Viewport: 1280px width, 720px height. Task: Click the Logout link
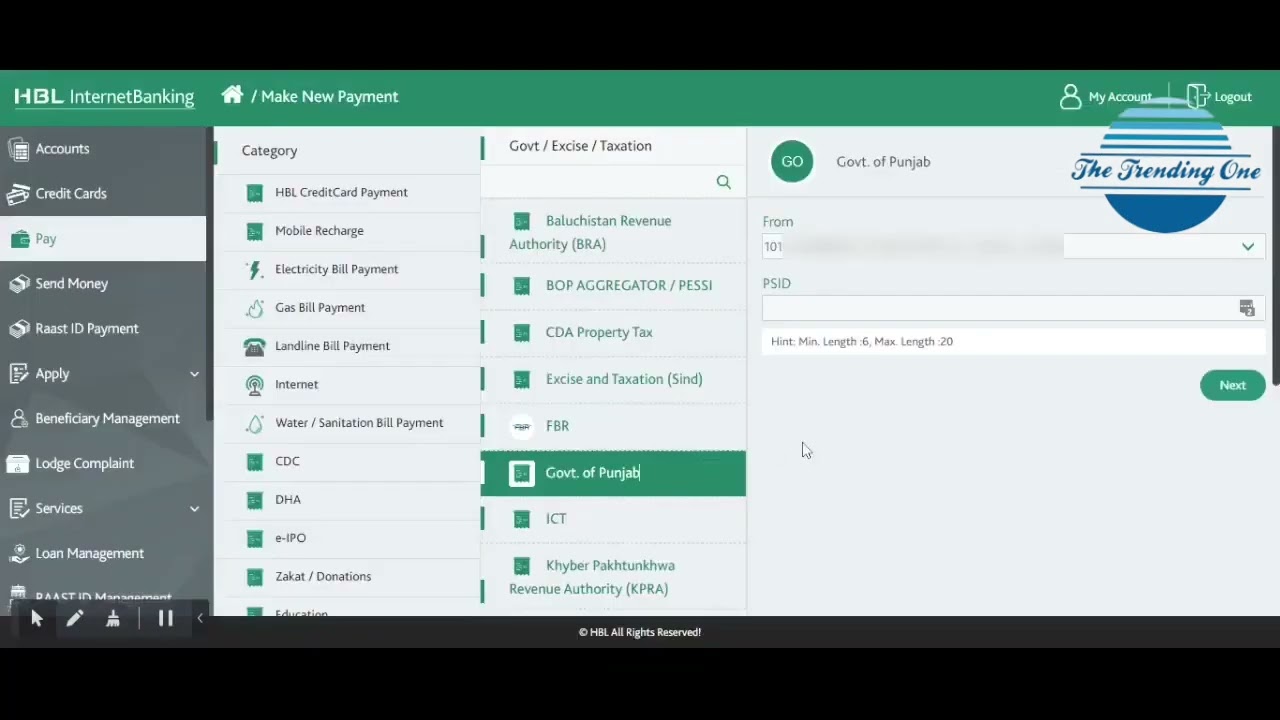coord(1232,97)
